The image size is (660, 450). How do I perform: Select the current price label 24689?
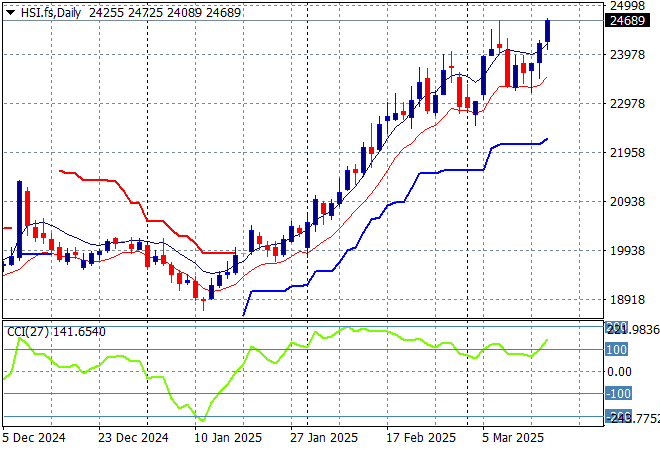click(x=624, y=20)
